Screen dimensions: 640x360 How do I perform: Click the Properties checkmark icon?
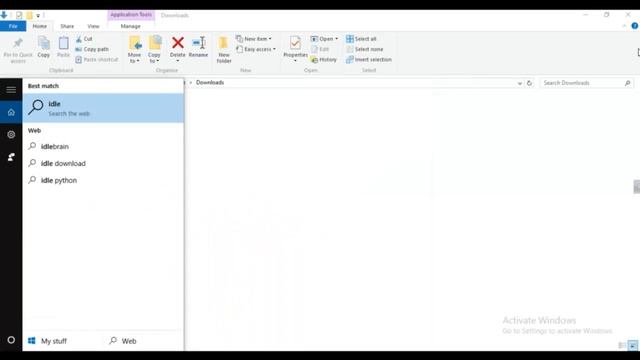(x=295, y=43)
